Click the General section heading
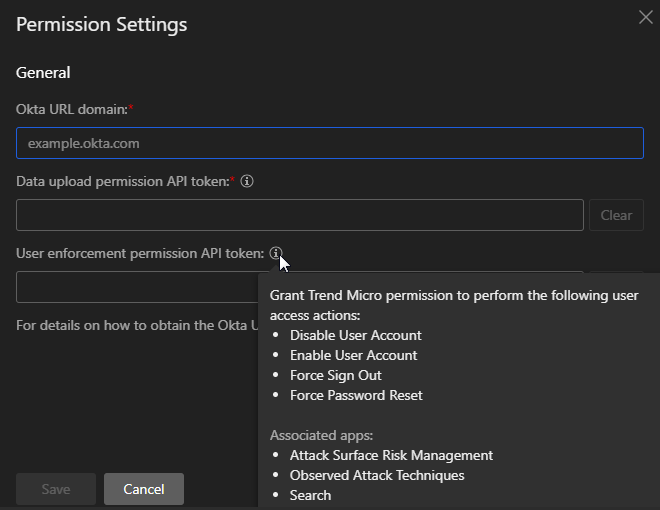 click(x=43, y=73)
